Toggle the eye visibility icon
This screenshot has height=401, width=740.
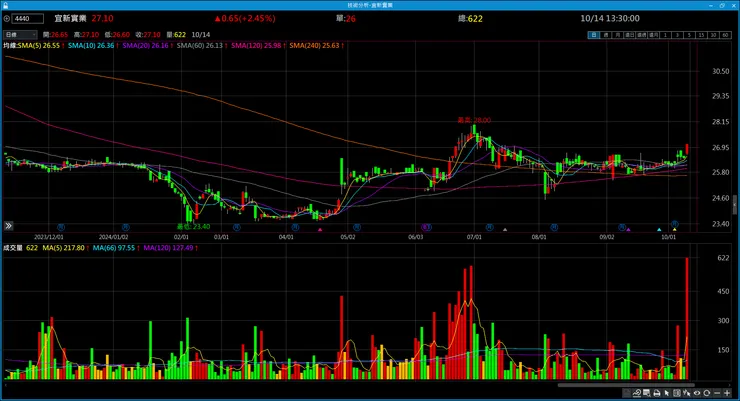697,393
